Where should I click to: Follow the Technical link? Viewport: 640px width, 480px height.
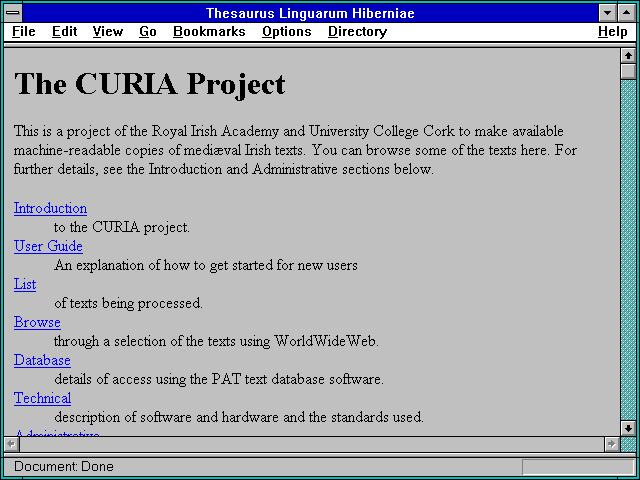42,398
